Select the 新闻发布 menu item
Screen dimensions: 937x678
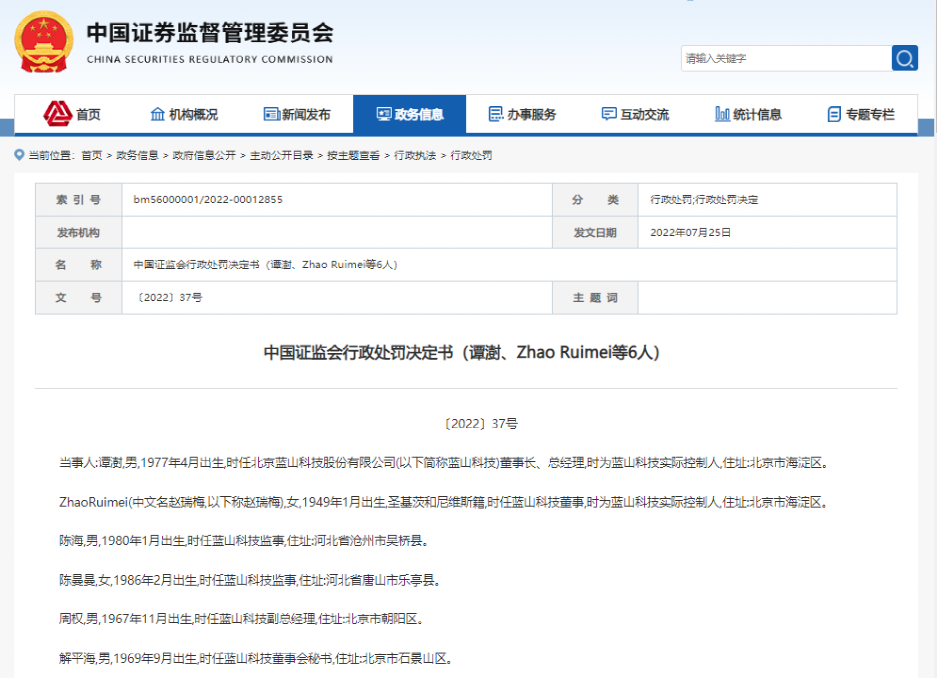(291, 113)
